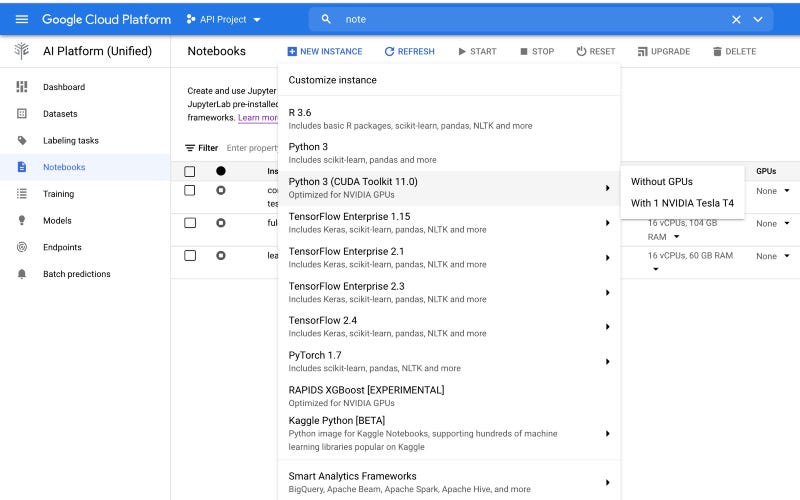Check the second instance row checkbox

pyautogui.click(x=189, y=223)
